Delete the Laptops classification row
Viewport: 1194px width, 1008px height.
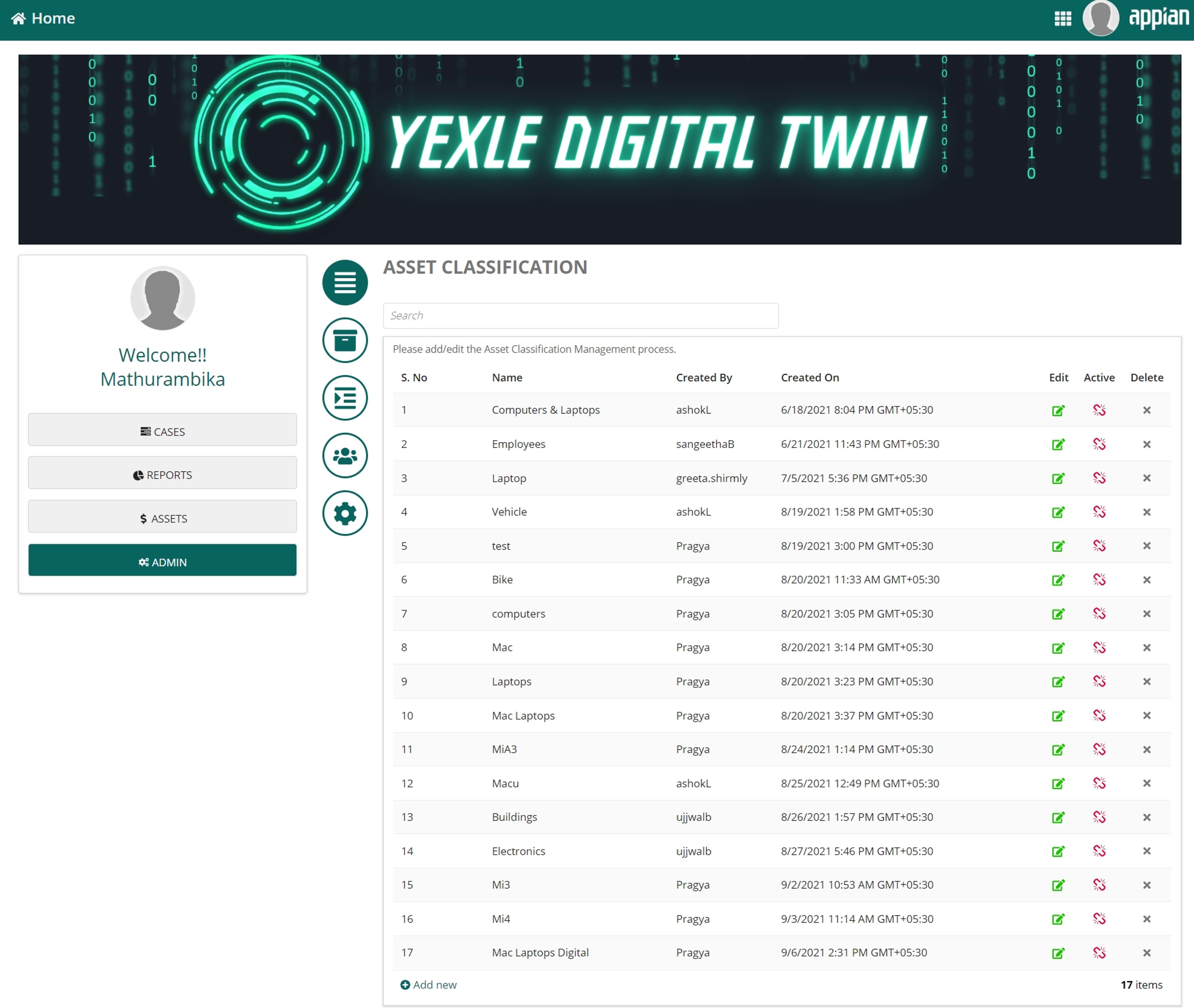coord(1146,682)
